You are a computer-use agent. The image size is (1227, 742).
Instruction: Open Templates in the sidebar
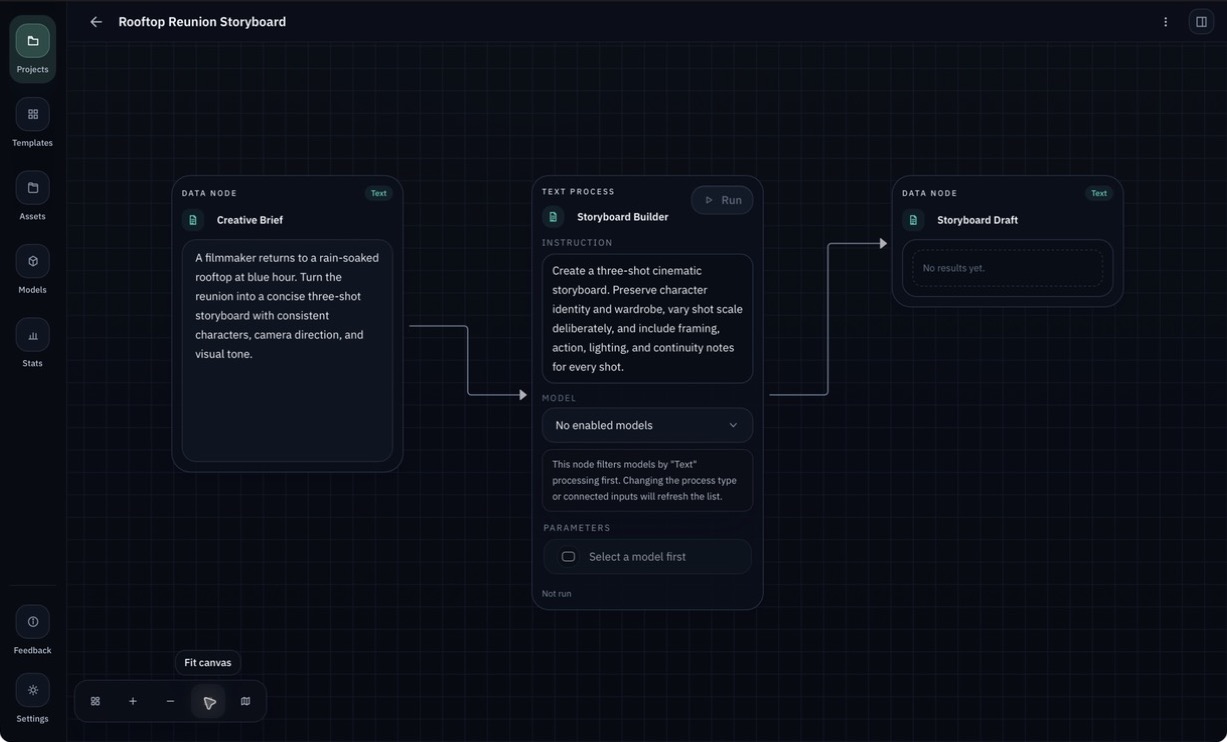pyautogui.click(x=32, y=122)
